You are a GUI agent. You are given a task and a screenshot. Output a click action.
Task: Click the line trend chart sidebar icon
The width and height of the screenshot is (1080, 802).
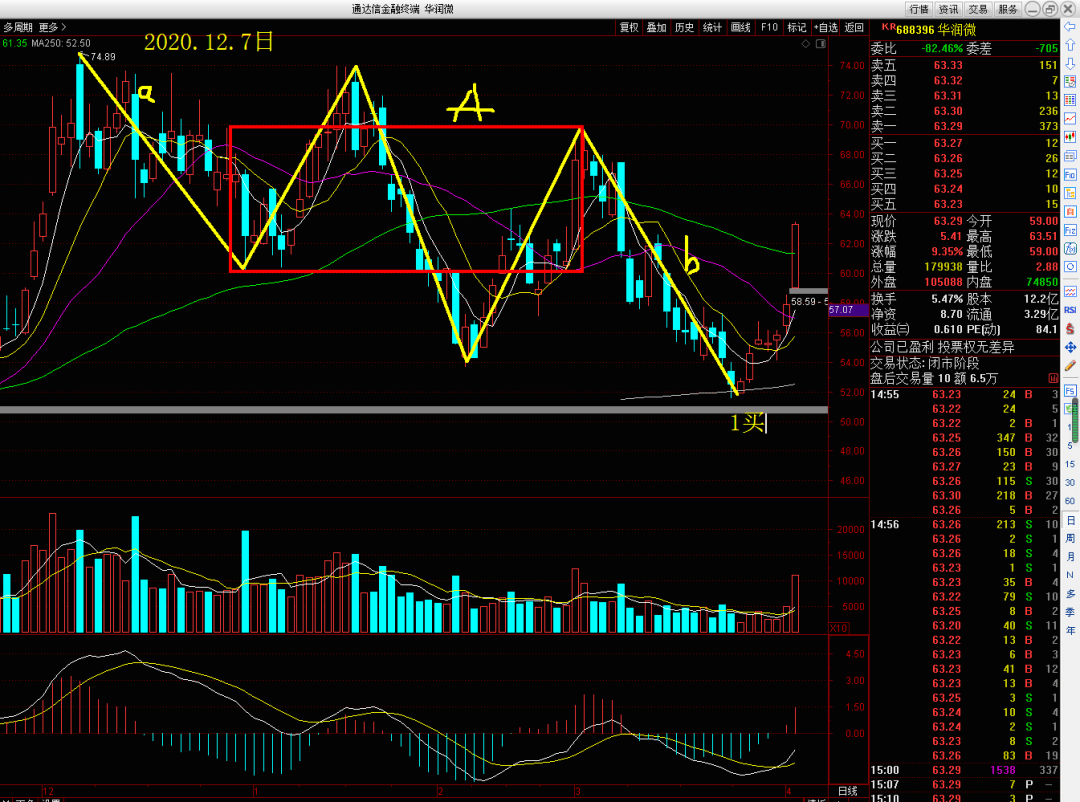pyautogui.click(x=1070, y=119)
